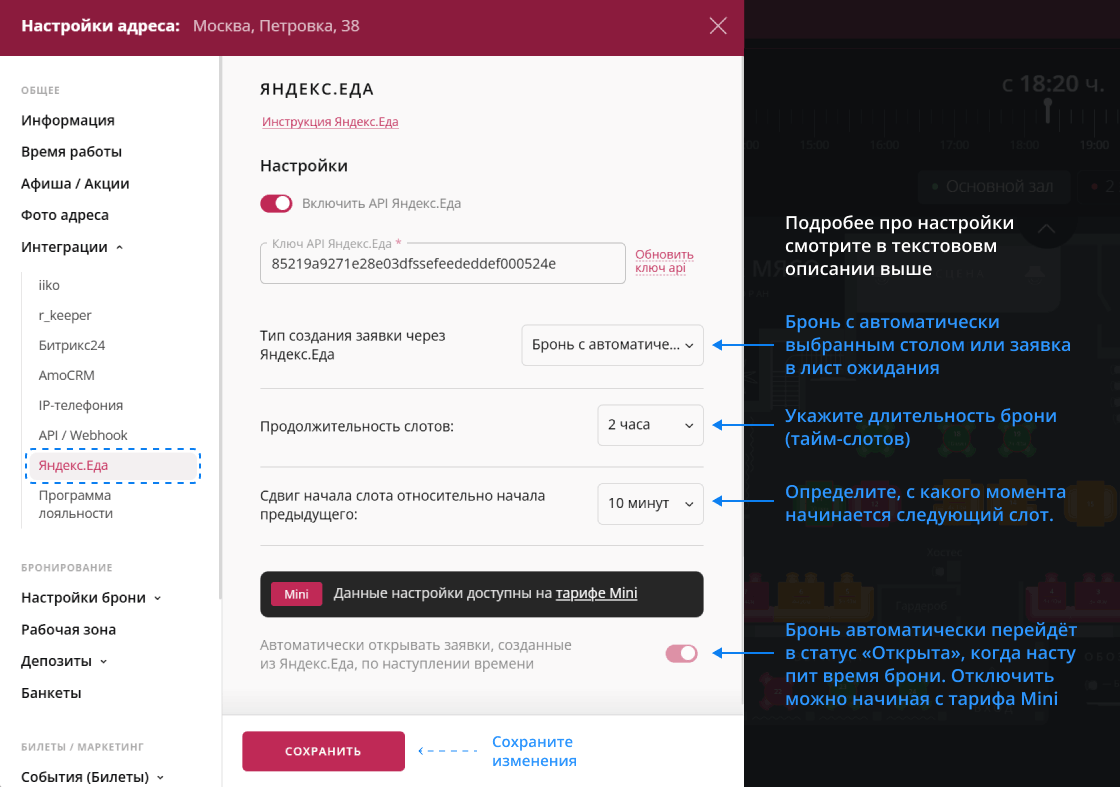
Task: Toggle automatic opening of Яндекс.Еда requests
Action: coord(682,653)
